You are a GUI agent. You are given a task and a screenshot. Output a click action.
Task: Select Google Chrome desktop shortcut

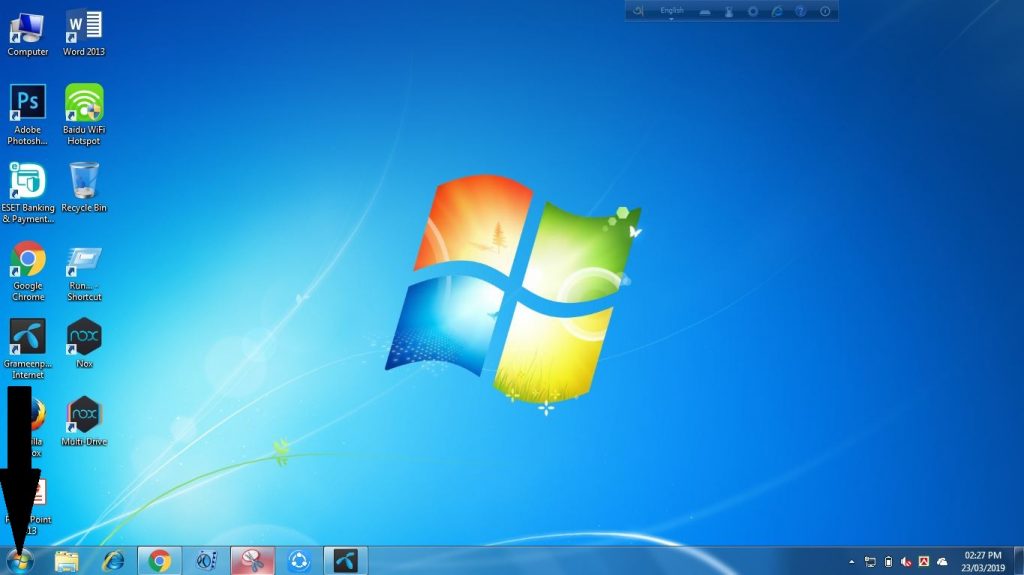(27, 271)
